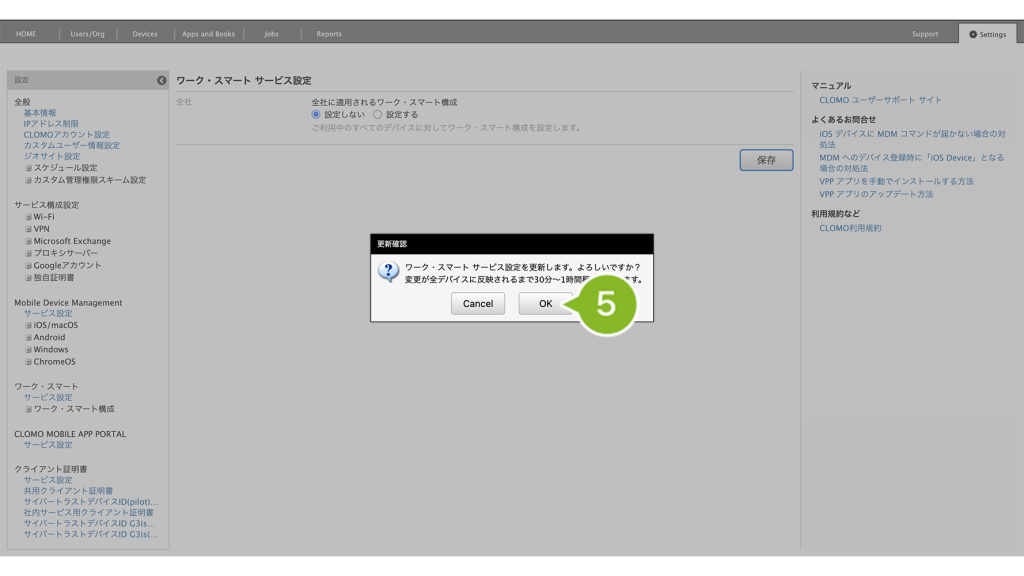Open the CLOMO利用規約 link

[850, 228]
